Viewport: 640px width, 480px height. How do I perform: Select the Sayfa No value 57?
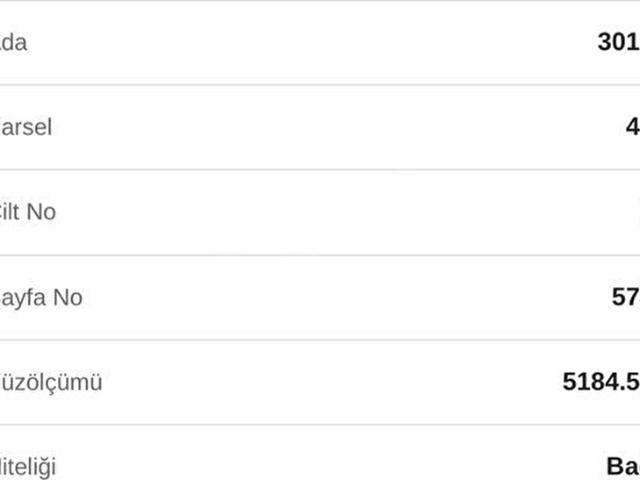click(626, 298)
